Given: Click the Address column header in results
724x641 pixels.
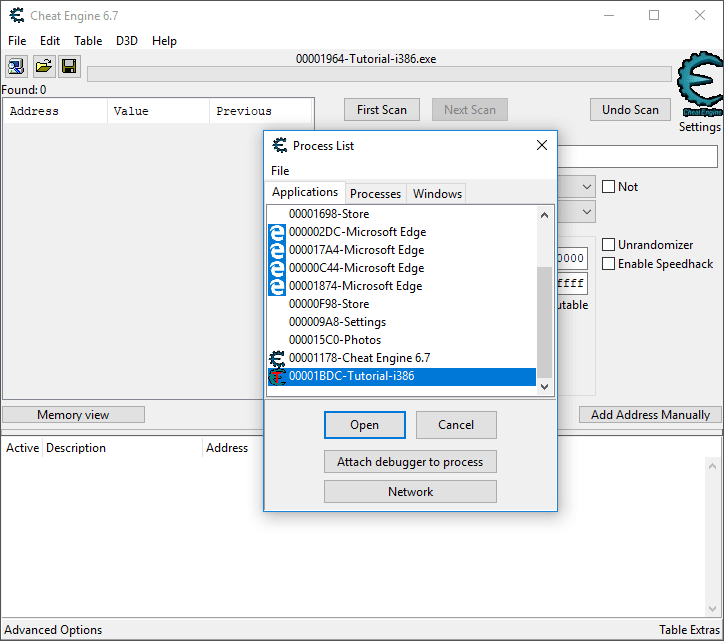Looking at the screenshot, I should tap(55, 111).
